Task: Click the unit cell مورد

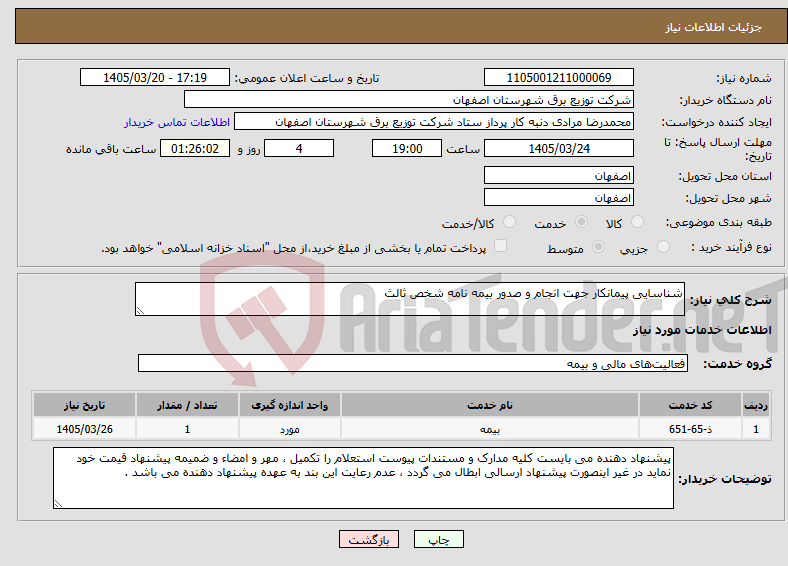Action: 289,429
